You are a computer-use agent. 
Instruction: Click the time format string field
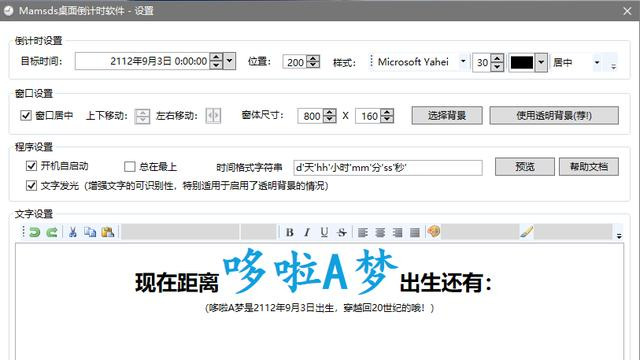[x=388, y=167]
